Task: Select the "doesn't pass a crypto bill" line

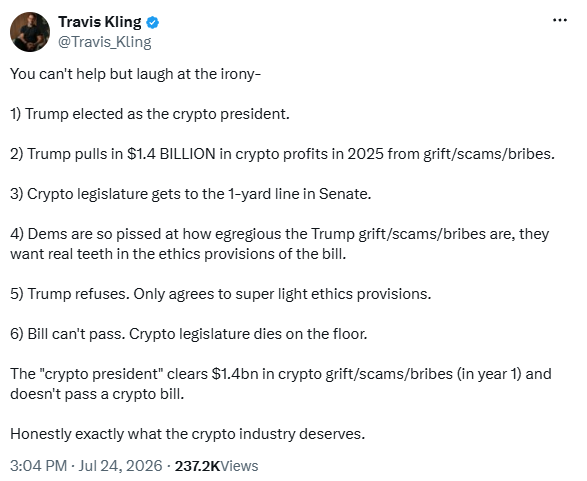Action: pyautogui.click(x=97, y=394)
